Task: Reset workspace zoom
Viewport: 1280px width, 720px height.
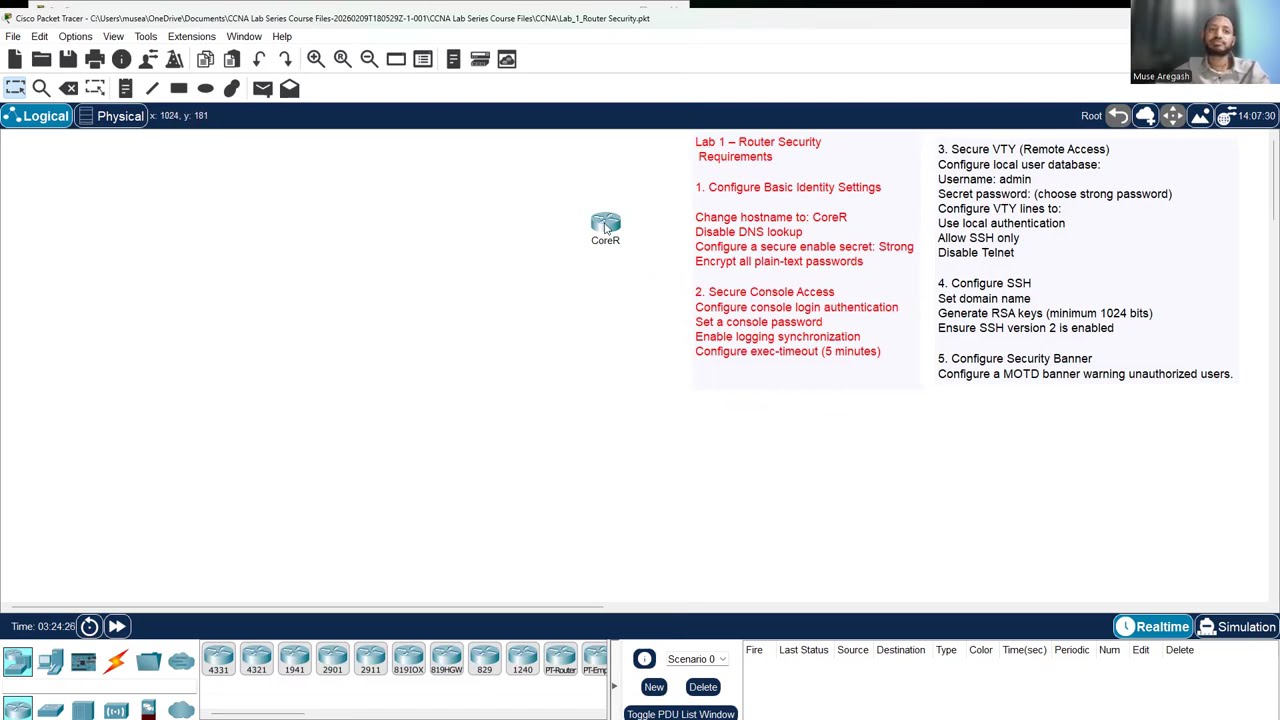Action: click(x=343, y=59)
